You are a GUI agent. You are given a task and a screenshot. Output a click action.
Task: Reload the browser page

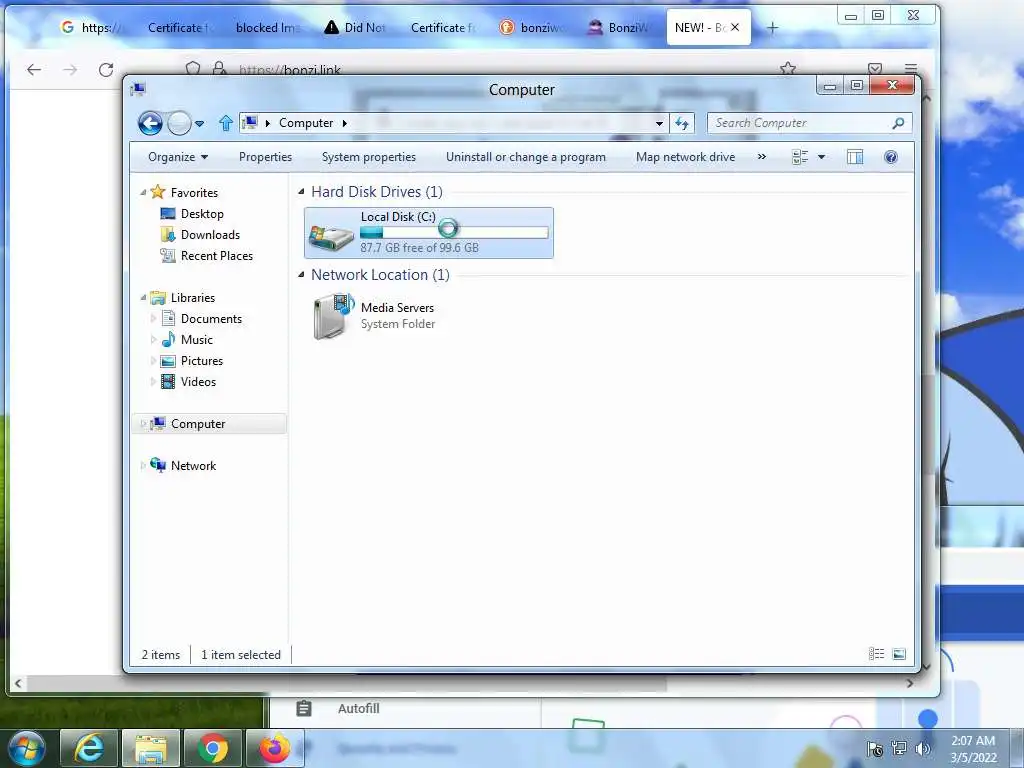tap(106, 70)
